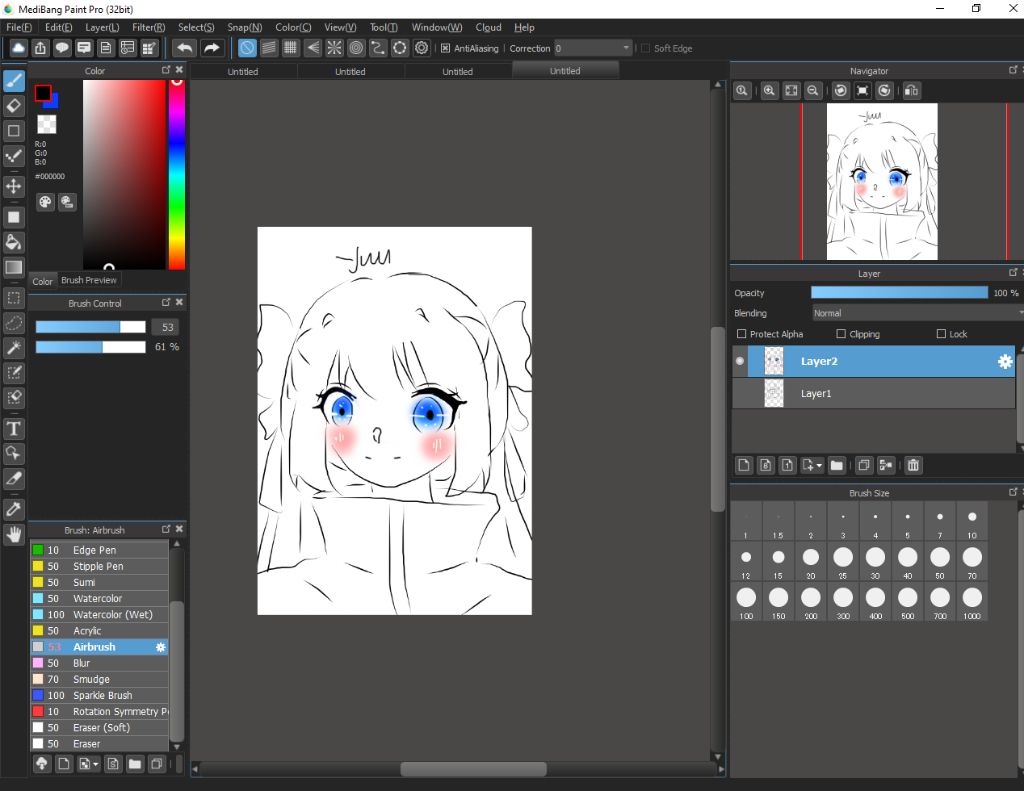Select the Sparkle Brush
This screenshot has height=791, width=1024.
99,696
